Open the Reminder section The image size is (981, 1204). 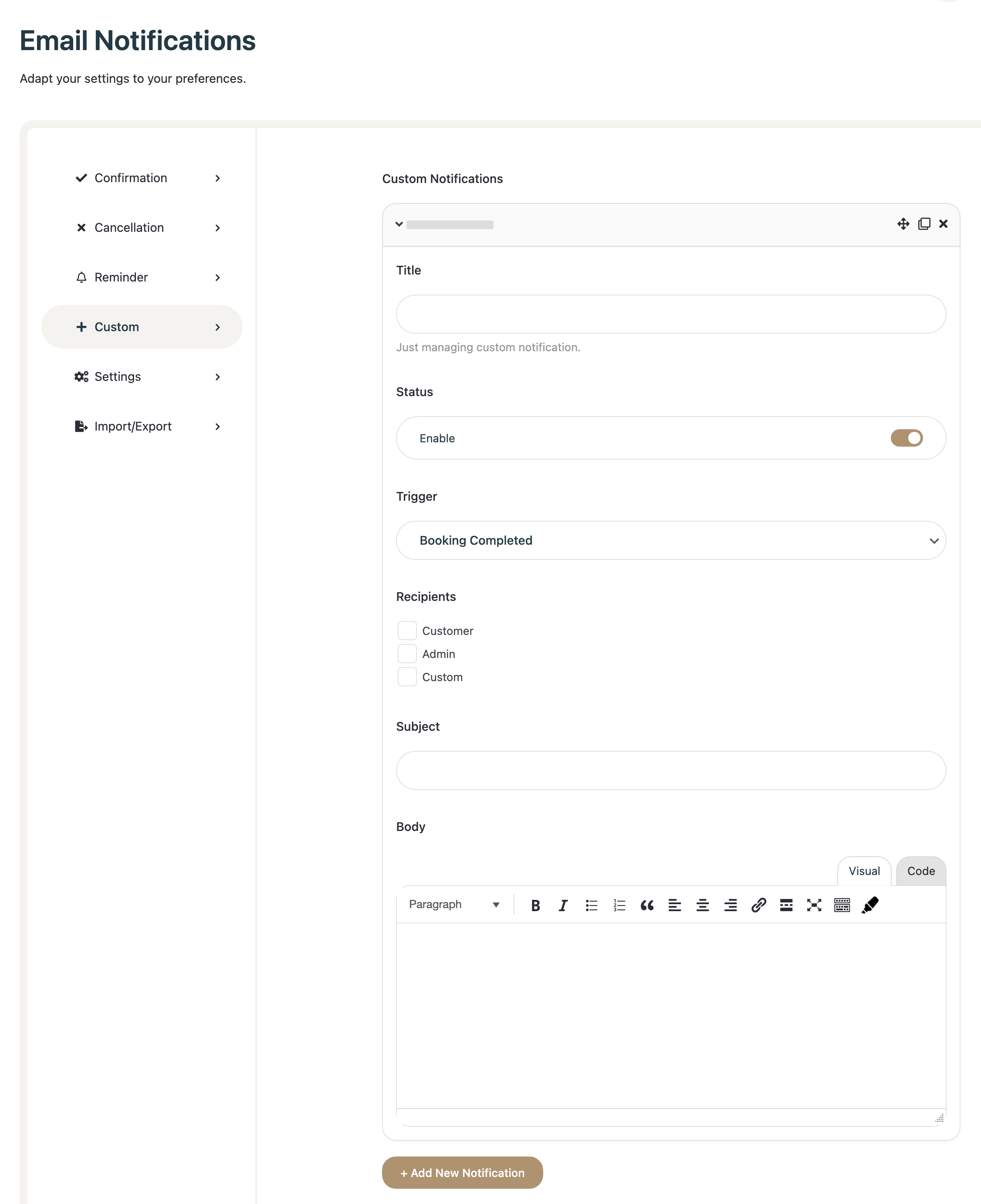coord(142,277)
